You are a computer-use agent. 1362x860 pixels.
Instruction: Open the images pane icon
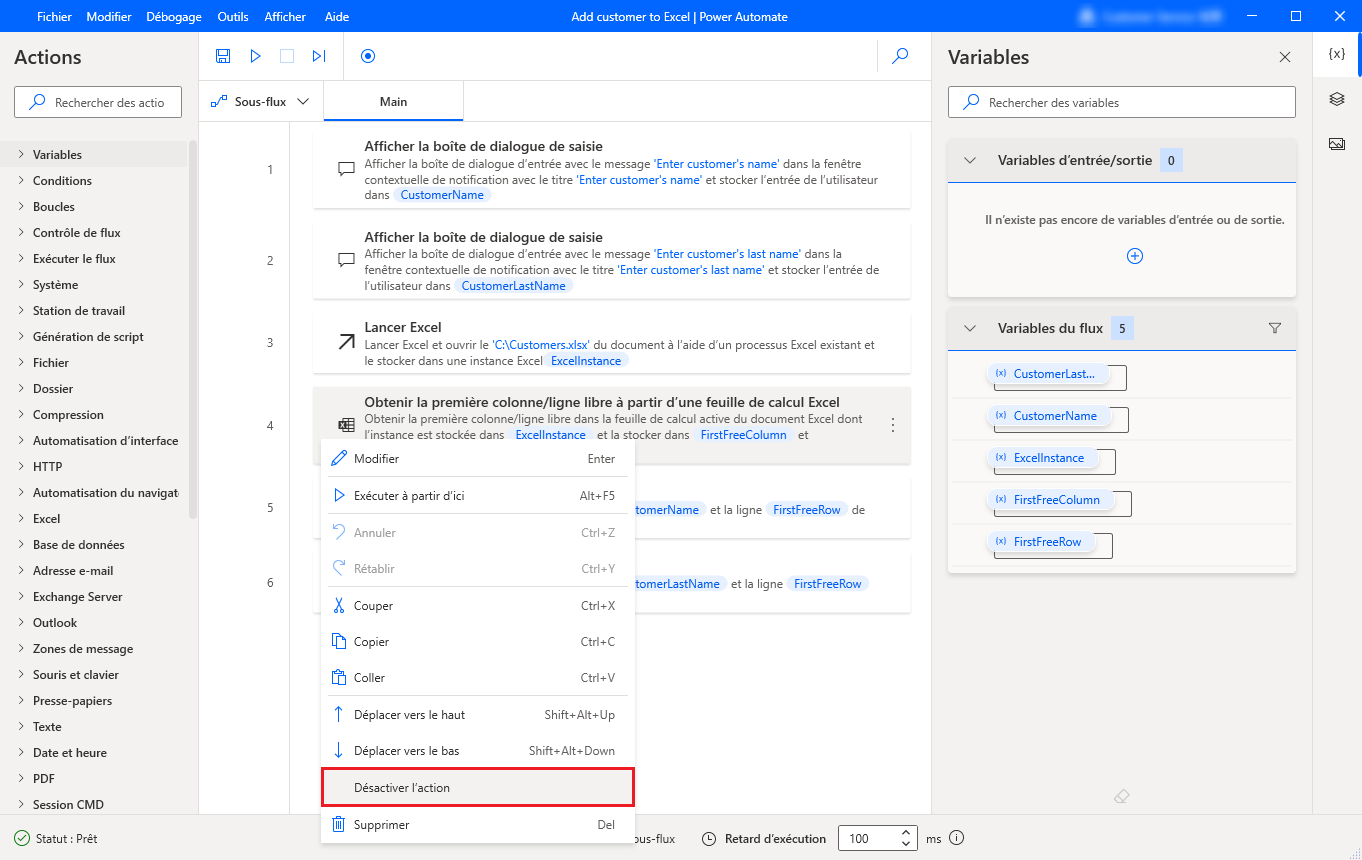[x=1336, y=144]
